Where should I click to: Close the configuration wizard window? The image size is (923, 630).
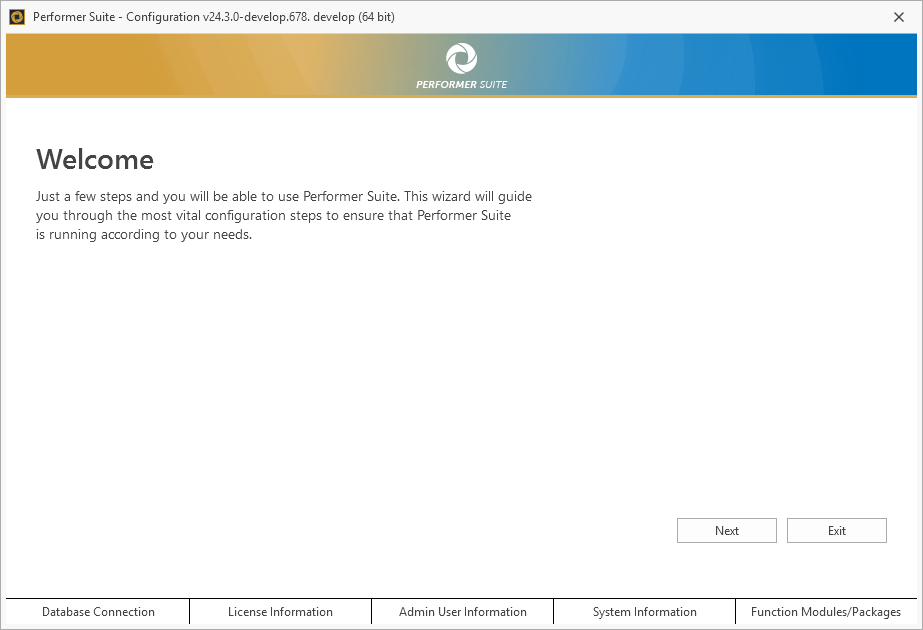click(898, 17)
